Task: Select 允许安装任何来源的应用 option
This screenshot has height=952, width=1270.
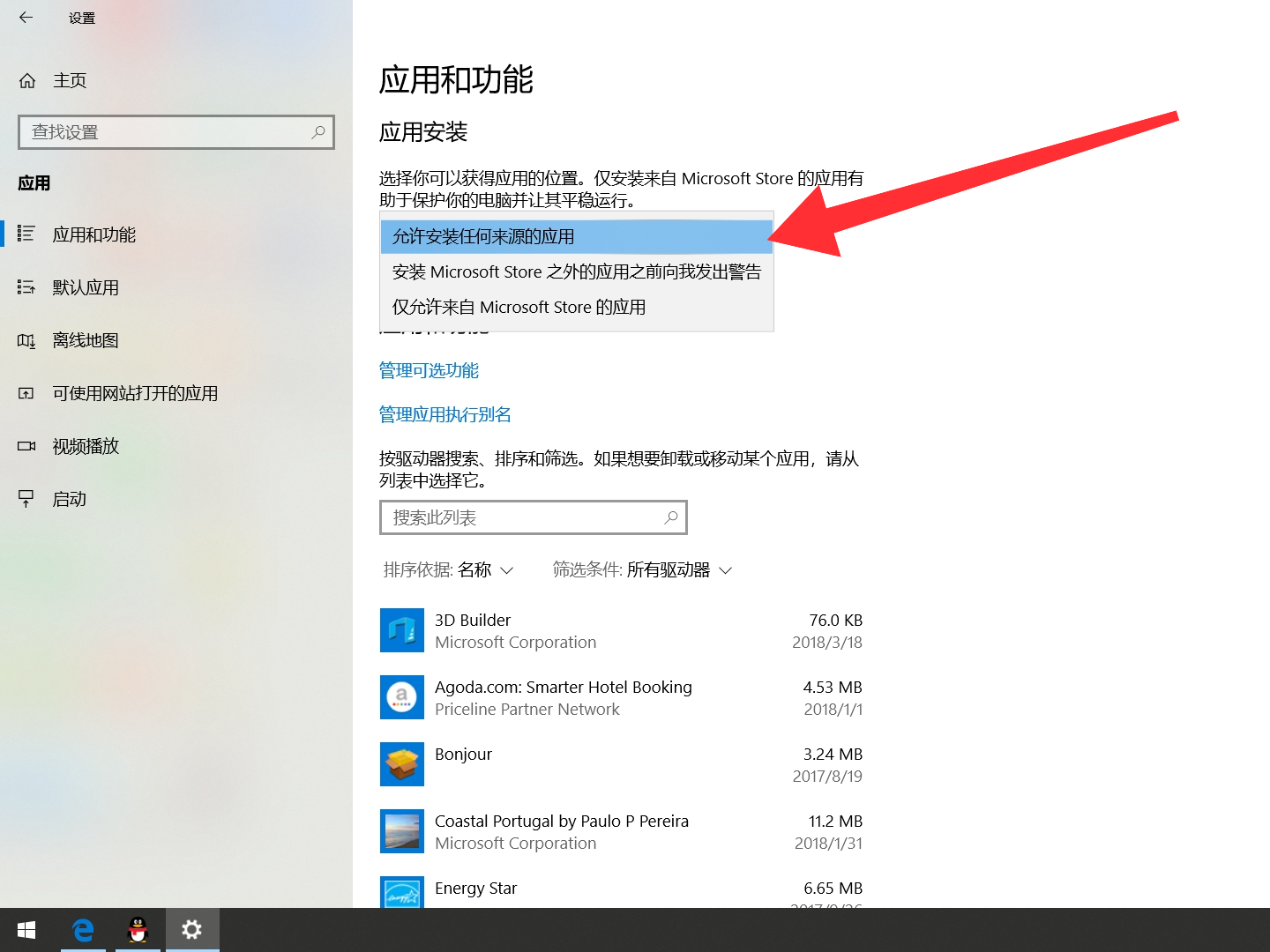Action: click(577, 236)
